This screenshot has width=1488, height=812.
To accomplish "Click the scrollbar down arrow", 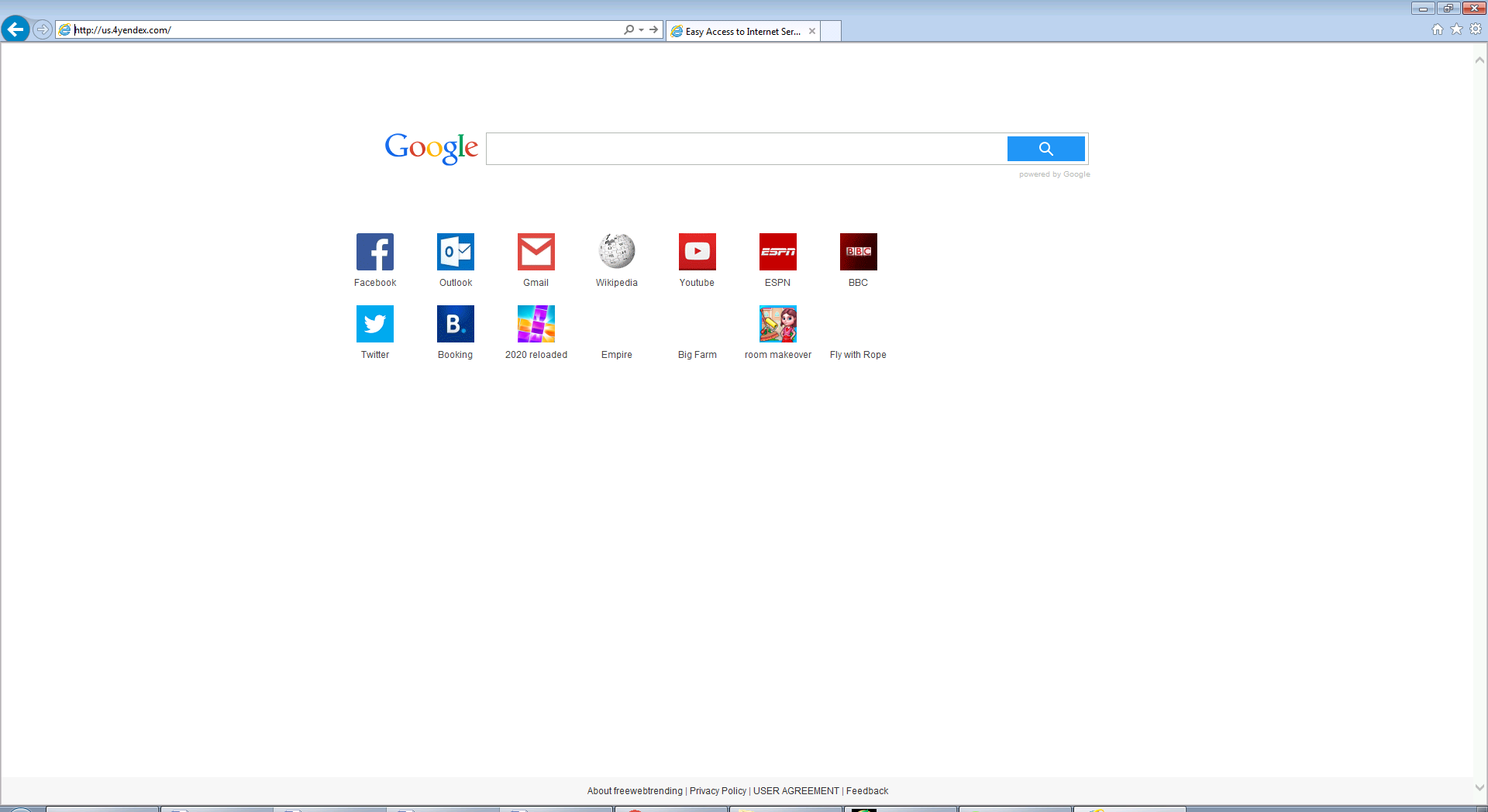I will 1479,787.
